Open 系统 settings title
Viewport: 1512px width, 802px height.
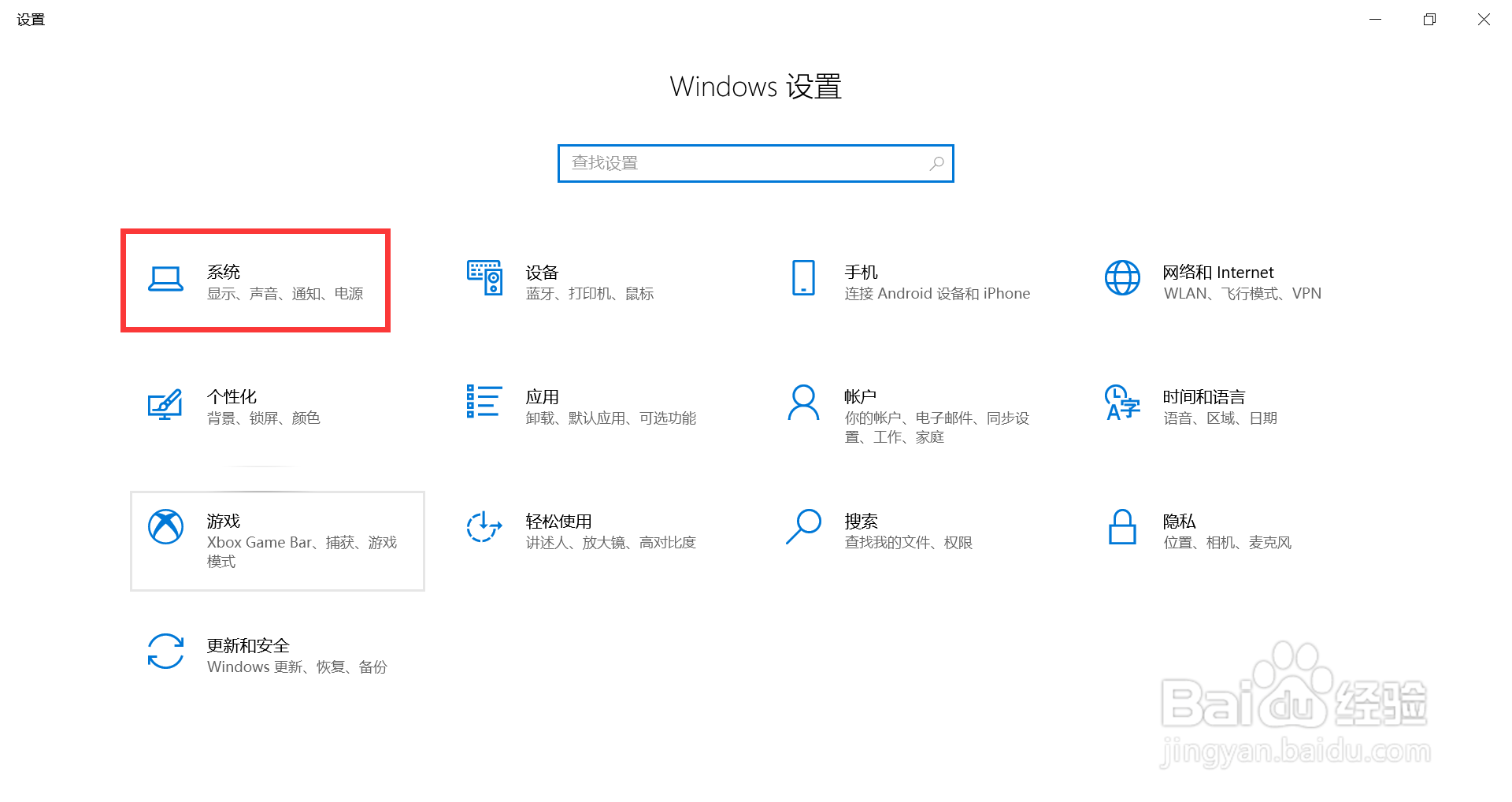(224, 272)
